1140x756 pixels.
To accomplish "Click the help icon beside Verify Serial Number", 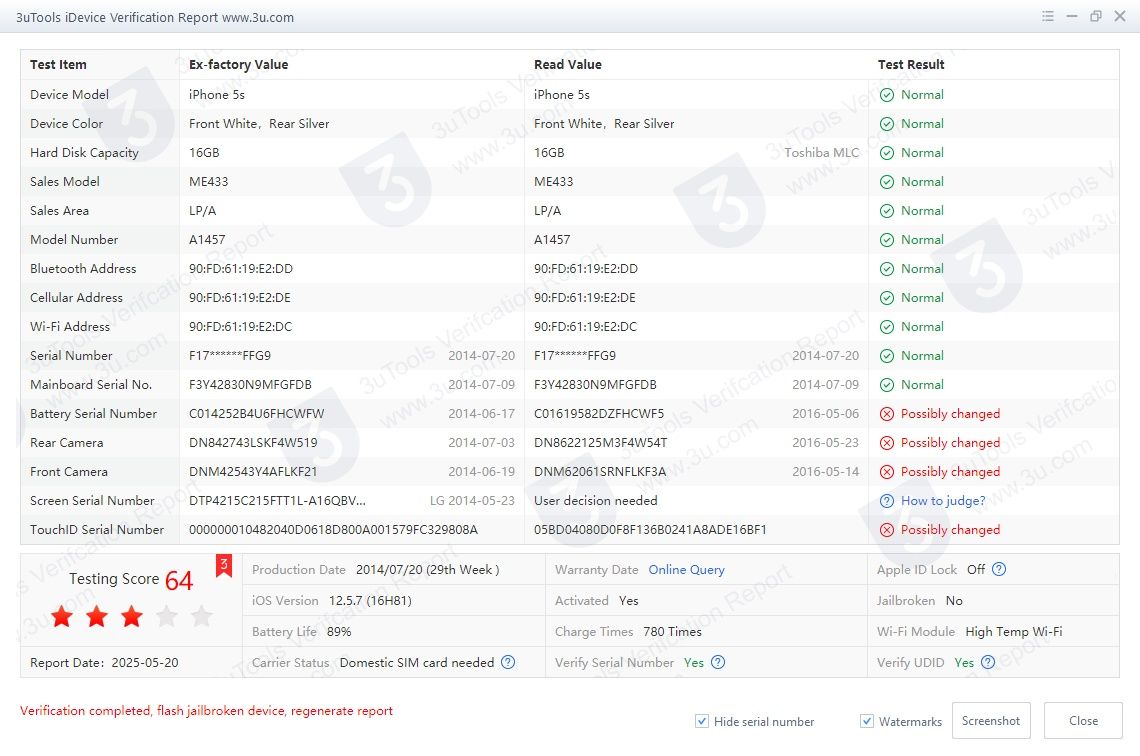I will point(718,662).
